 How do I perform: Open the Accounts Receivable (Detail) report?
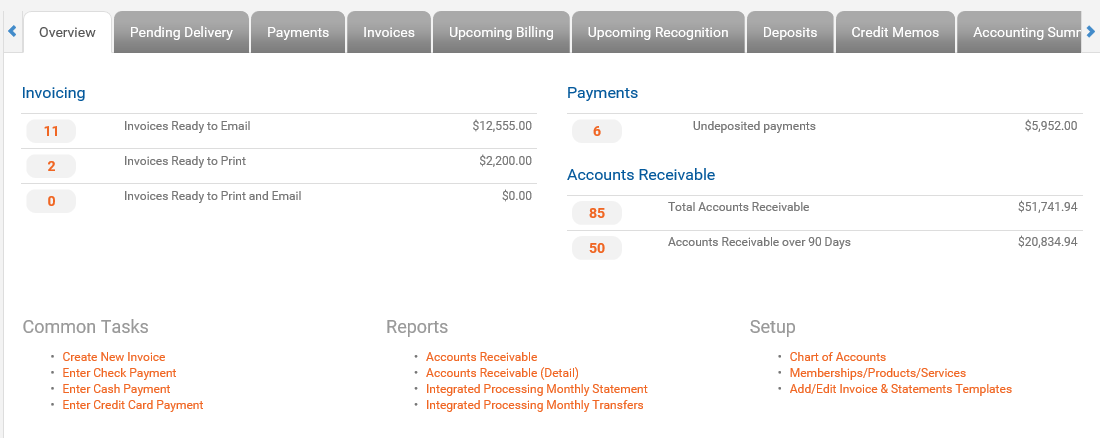click(502, 373)
